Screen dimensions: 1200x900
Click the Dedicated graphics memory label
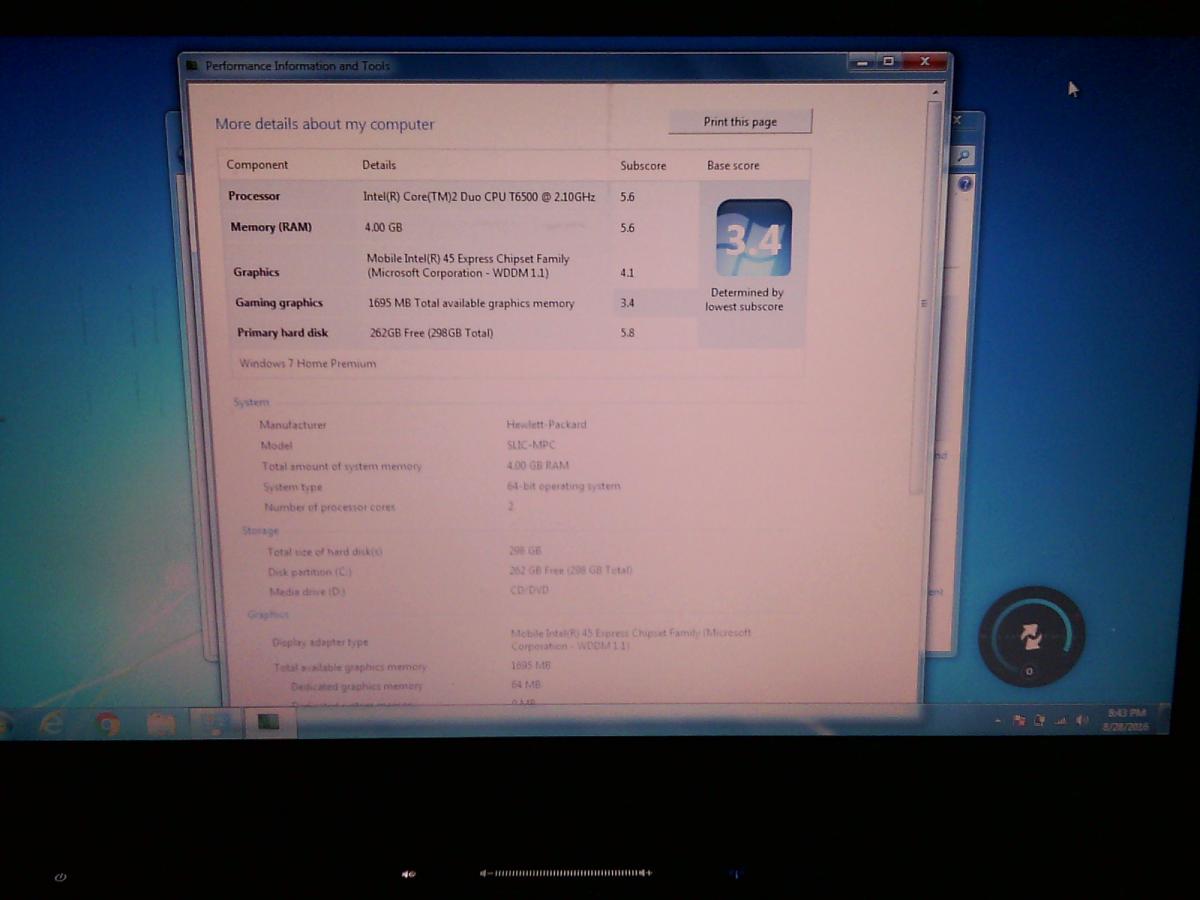click(x=357, y=686)
